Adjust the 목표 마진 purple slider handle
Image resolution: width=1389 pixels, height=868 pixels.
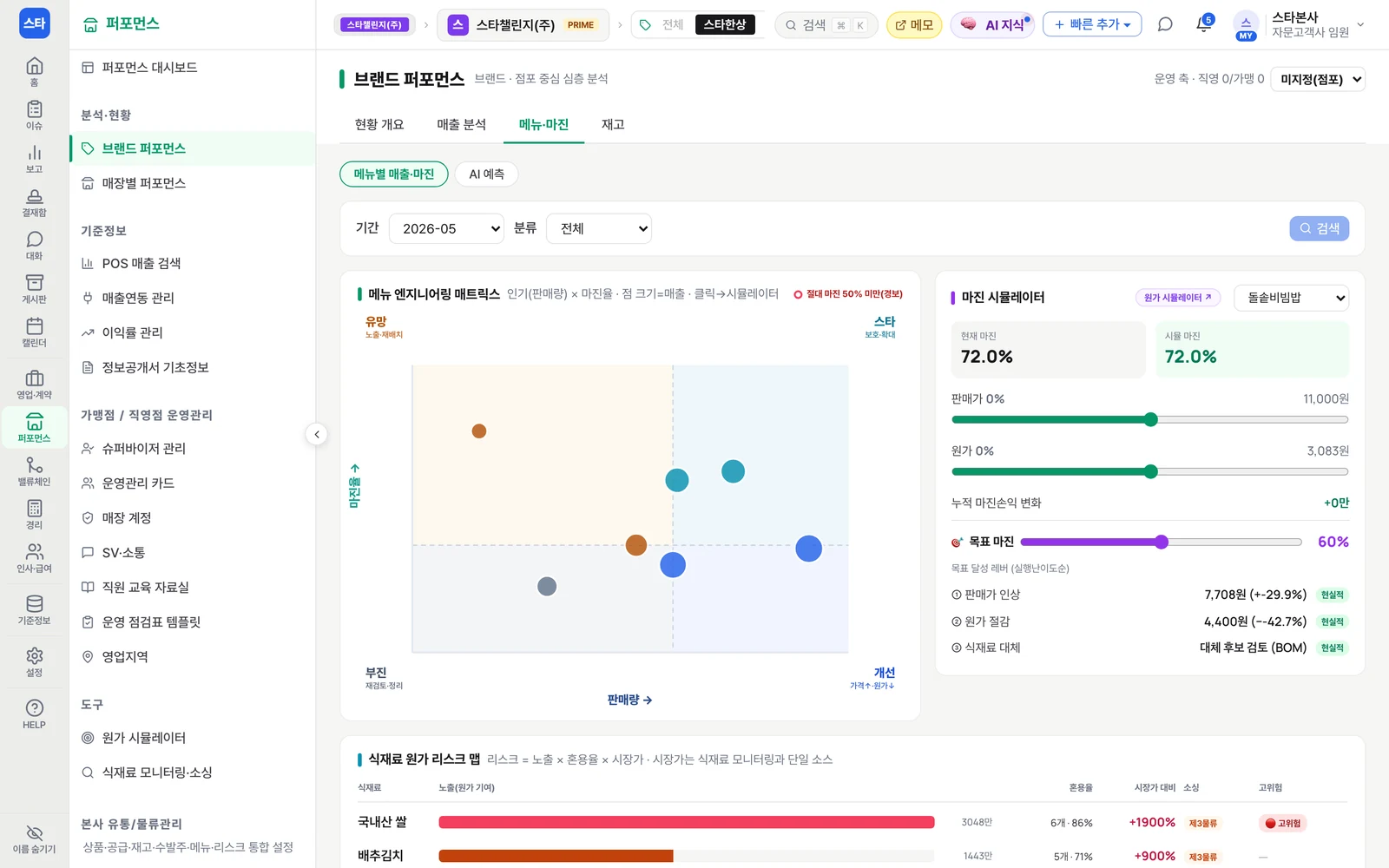(1162, 542)
